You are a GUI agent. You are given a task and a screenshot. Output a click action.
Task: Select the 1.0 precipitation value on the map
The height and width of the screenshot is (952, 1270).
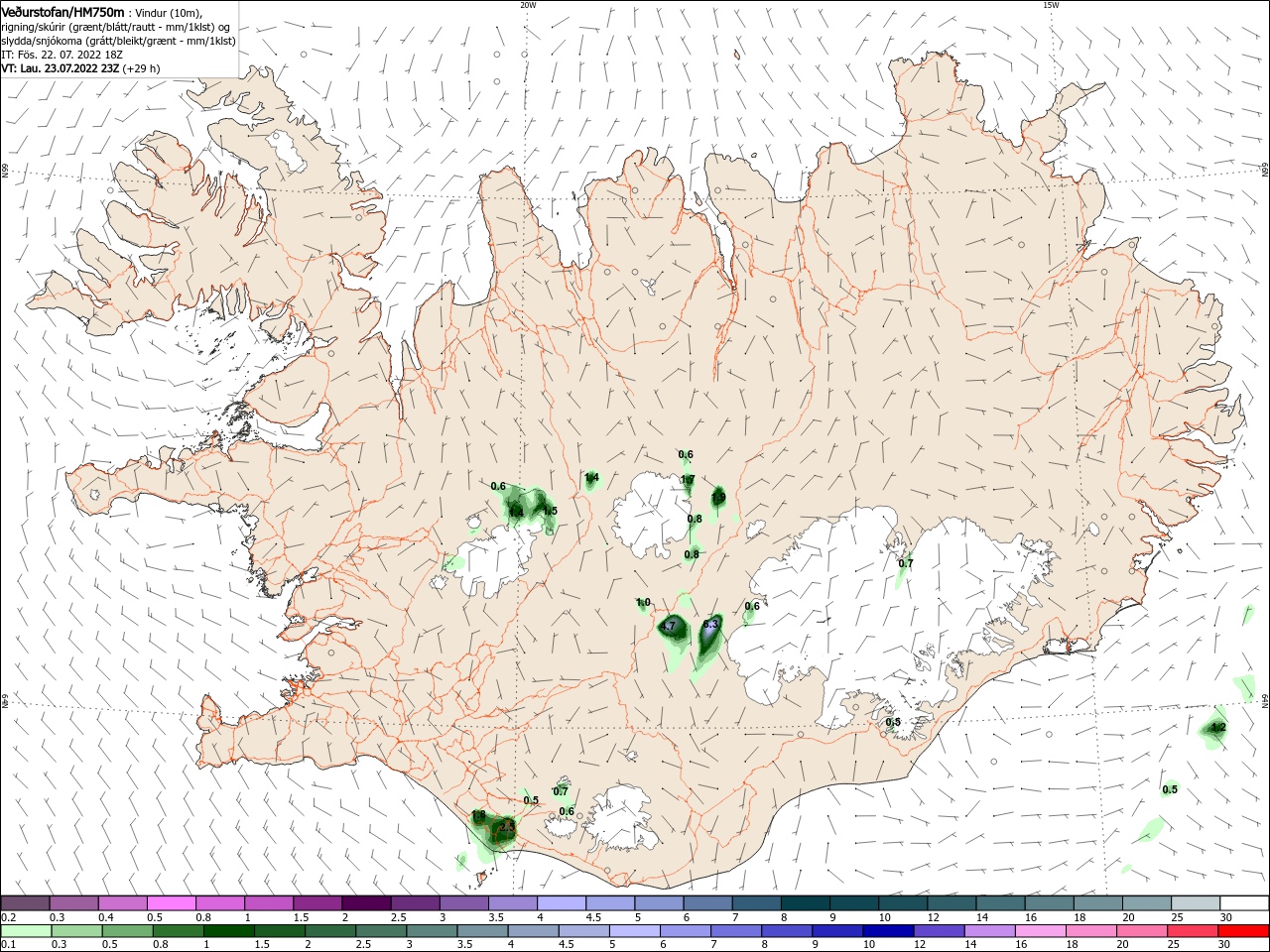tap(643, 602)
